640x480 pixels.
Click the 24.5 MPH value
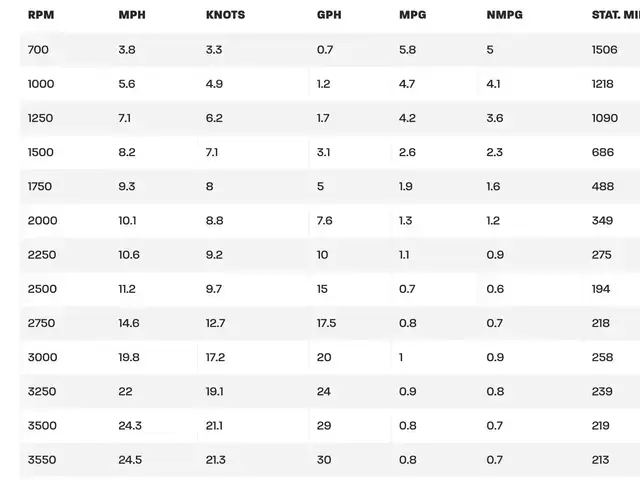[x=130, y=459]
